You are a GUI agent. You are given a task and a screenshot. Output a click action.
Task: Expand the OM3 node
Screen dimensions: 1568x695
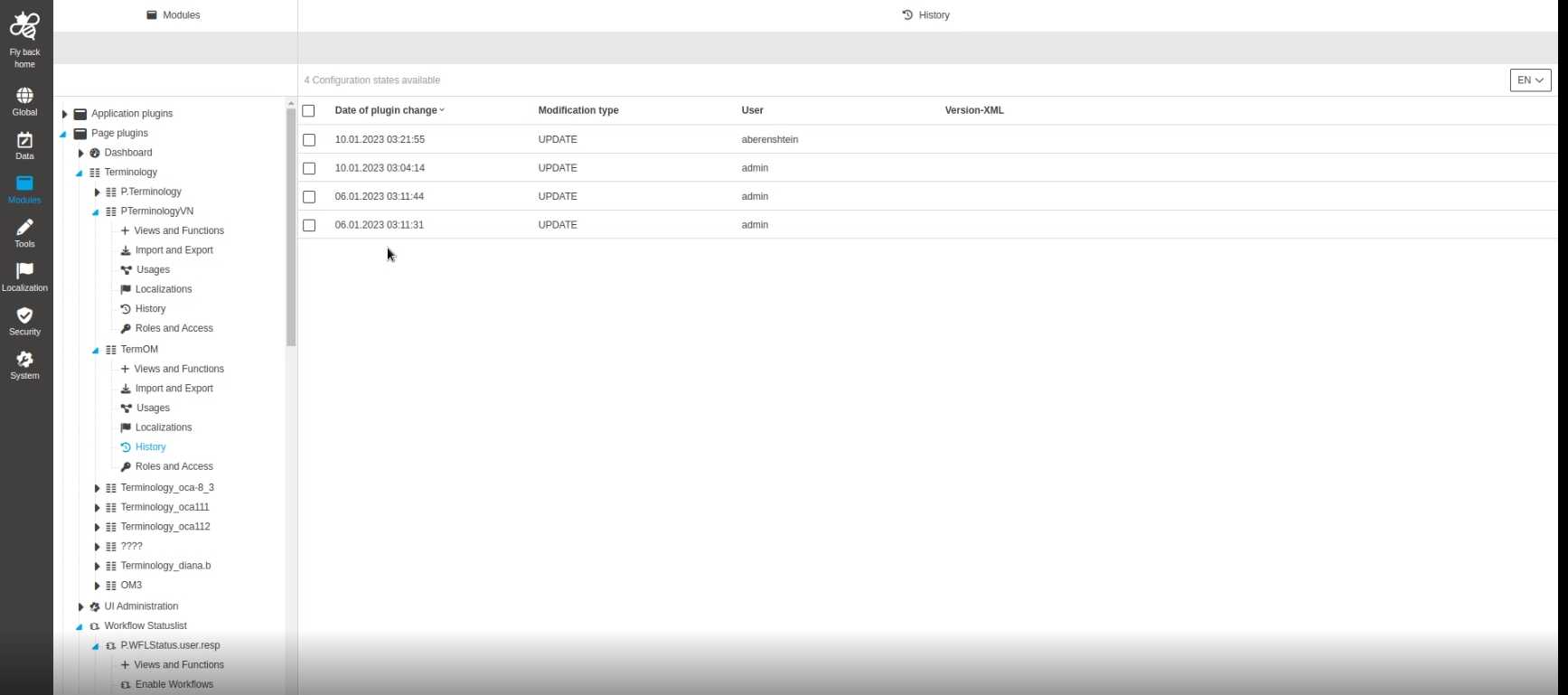pyautogui.click(x=97, y=586)
